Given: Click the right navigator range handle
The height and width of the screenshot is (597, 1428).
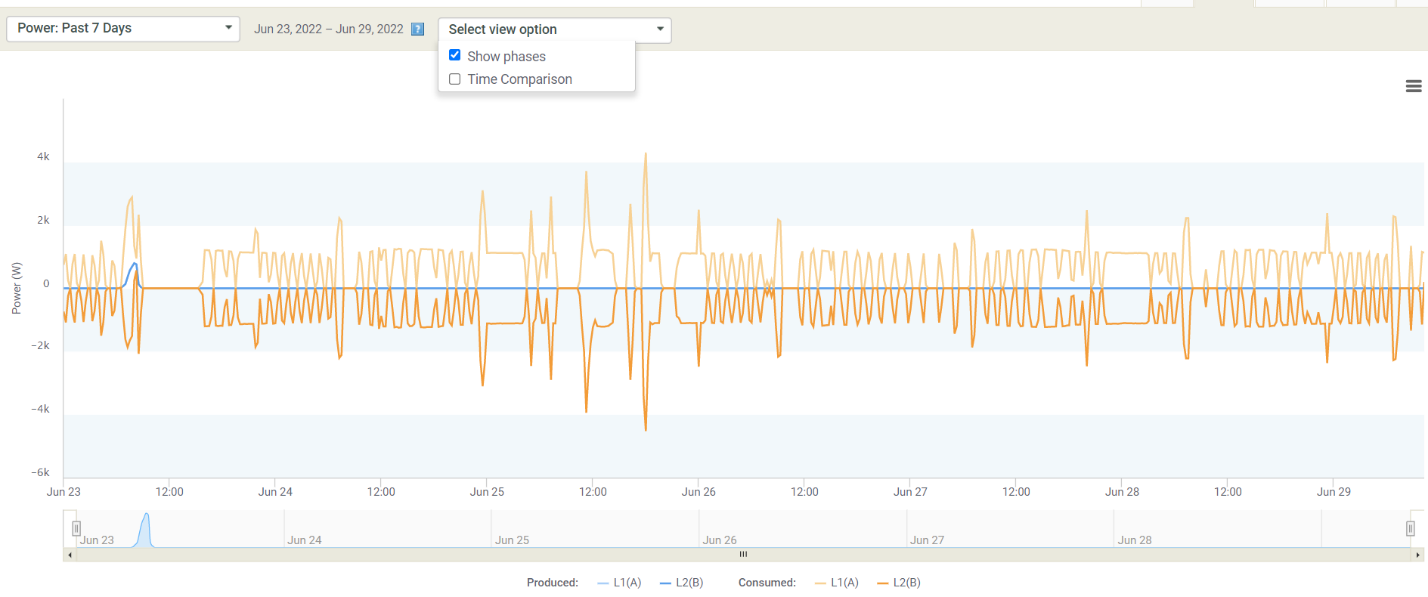Looking at the screenshot, I should (1410, 528).
